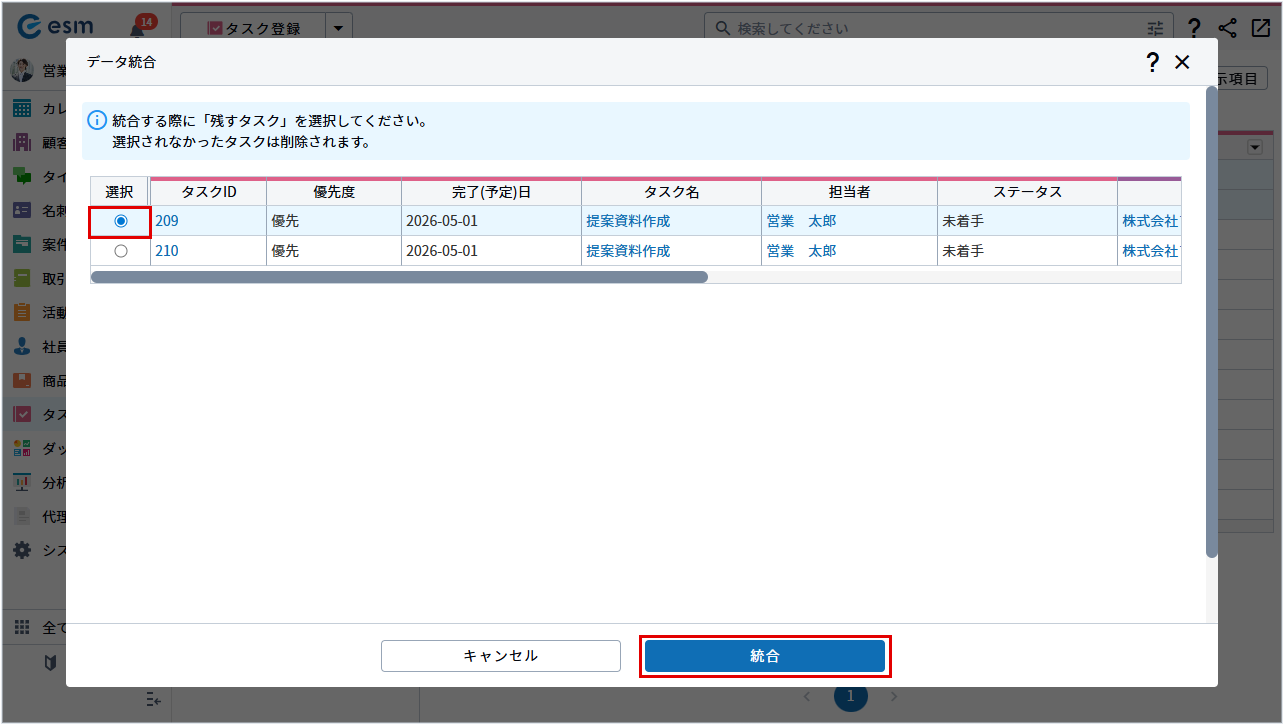The width and height of the screenshot is (1284, 725).
Task: Click the ステータス column header
Action: point(1027,192)
